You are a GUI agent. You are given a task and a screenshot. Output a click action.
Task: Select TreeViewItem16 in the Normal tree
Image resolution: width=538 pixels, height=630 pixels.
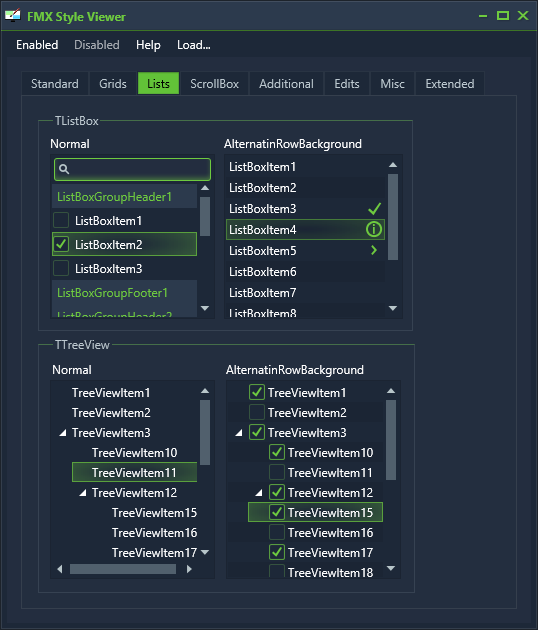[154, 533]
